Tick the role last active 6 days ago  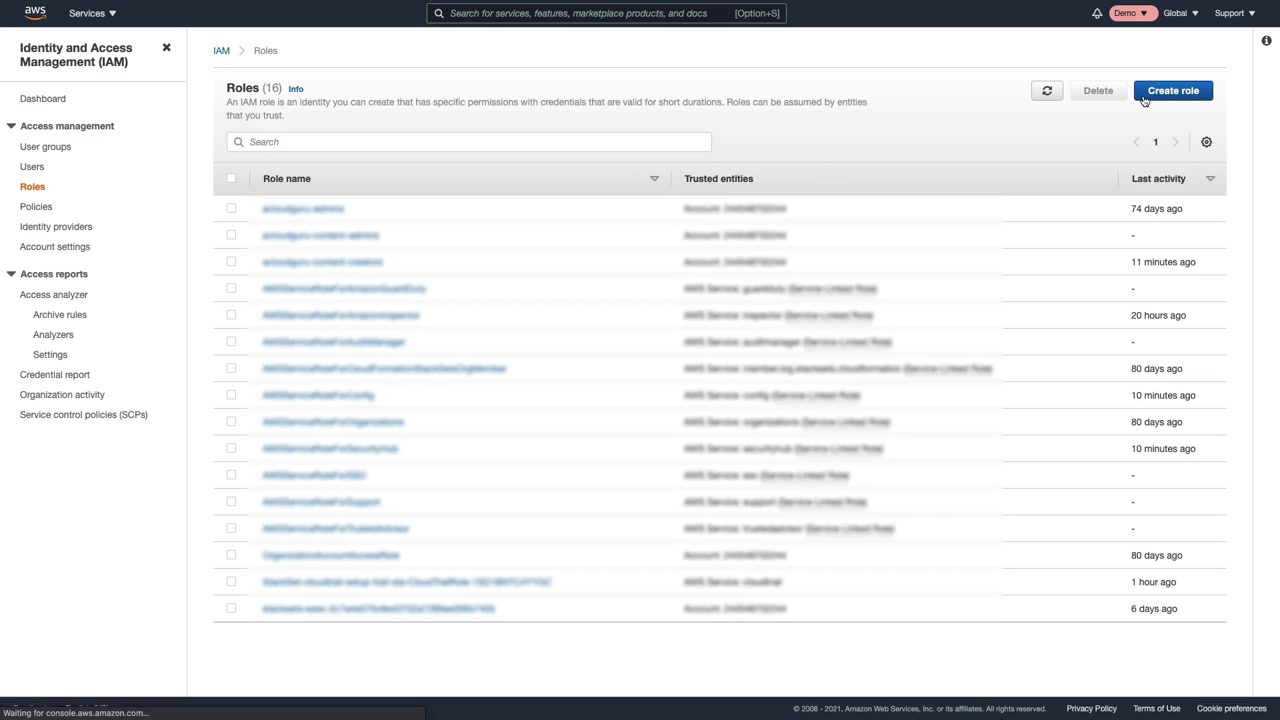pyautogui.click(x=231, y=608)
